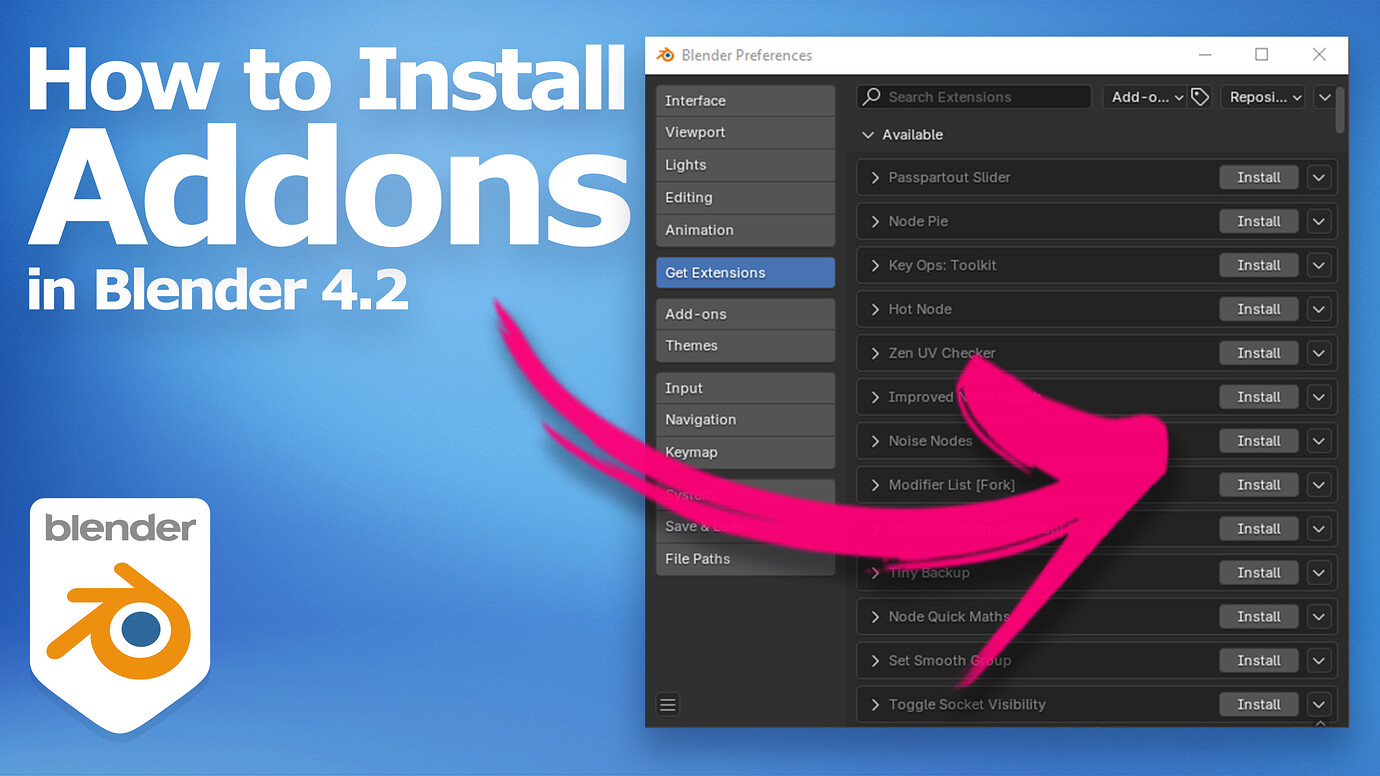Expand the Node Pie entry
The width and height of the screenshot is (1380, 776).
875,222
